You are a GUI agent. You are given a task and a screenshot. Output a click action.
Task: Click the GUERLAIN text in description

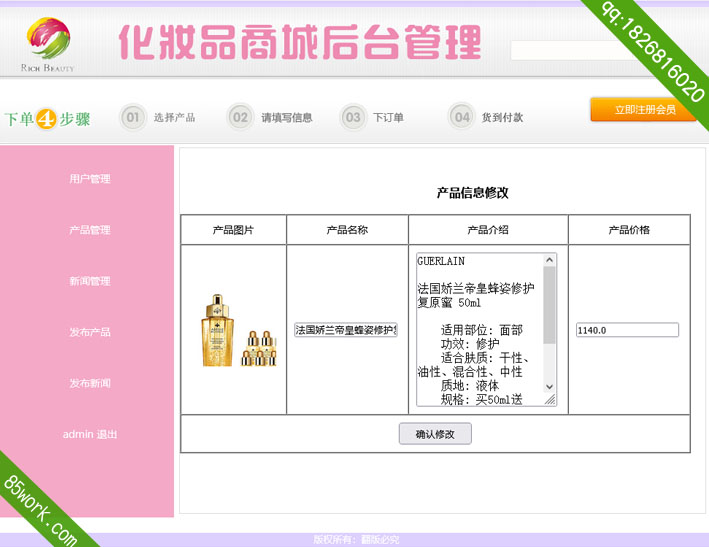tap(441, 261)
